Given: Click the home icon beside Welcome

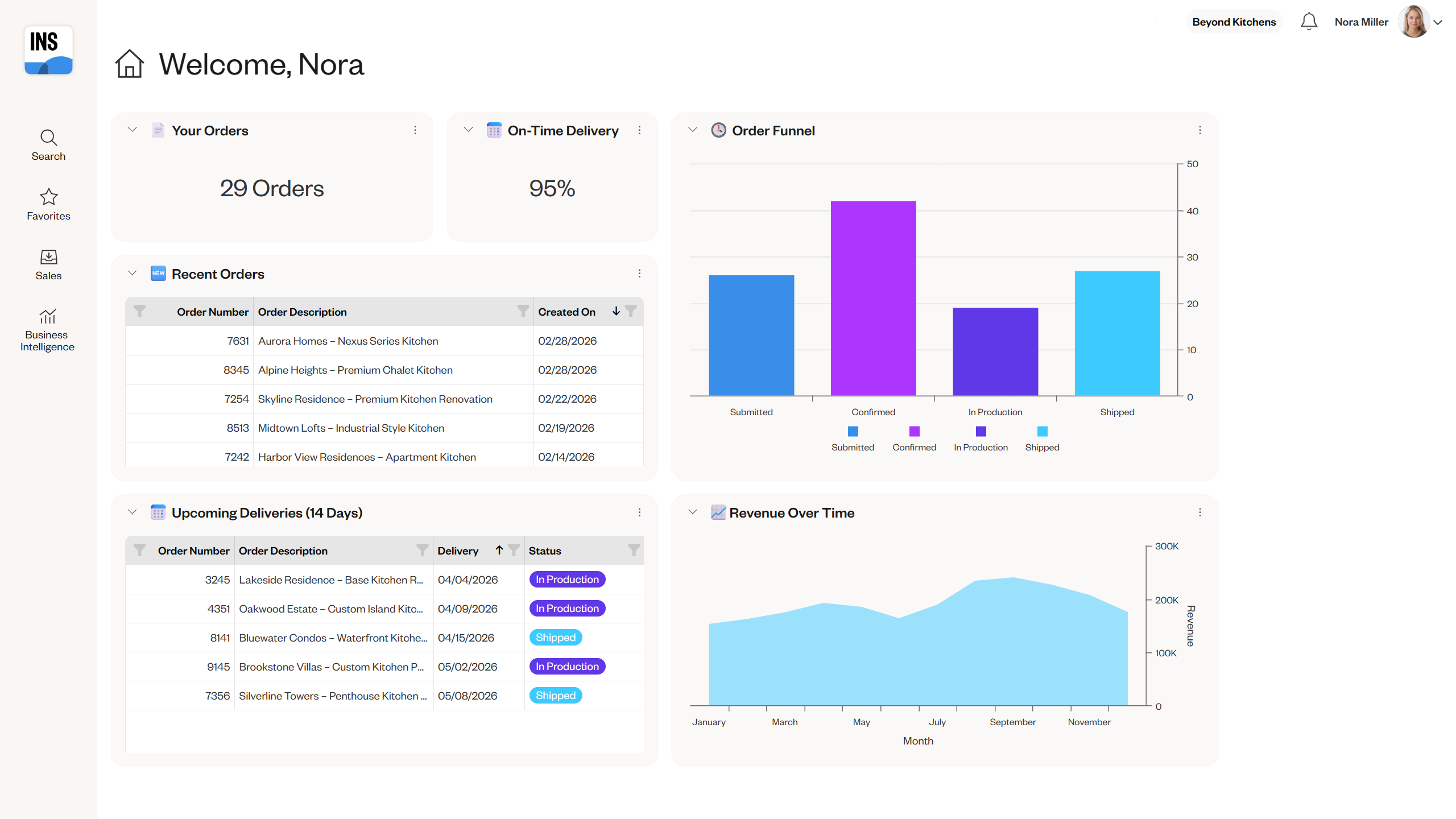Looking at the screenshot, I should [x=130, y=64].
